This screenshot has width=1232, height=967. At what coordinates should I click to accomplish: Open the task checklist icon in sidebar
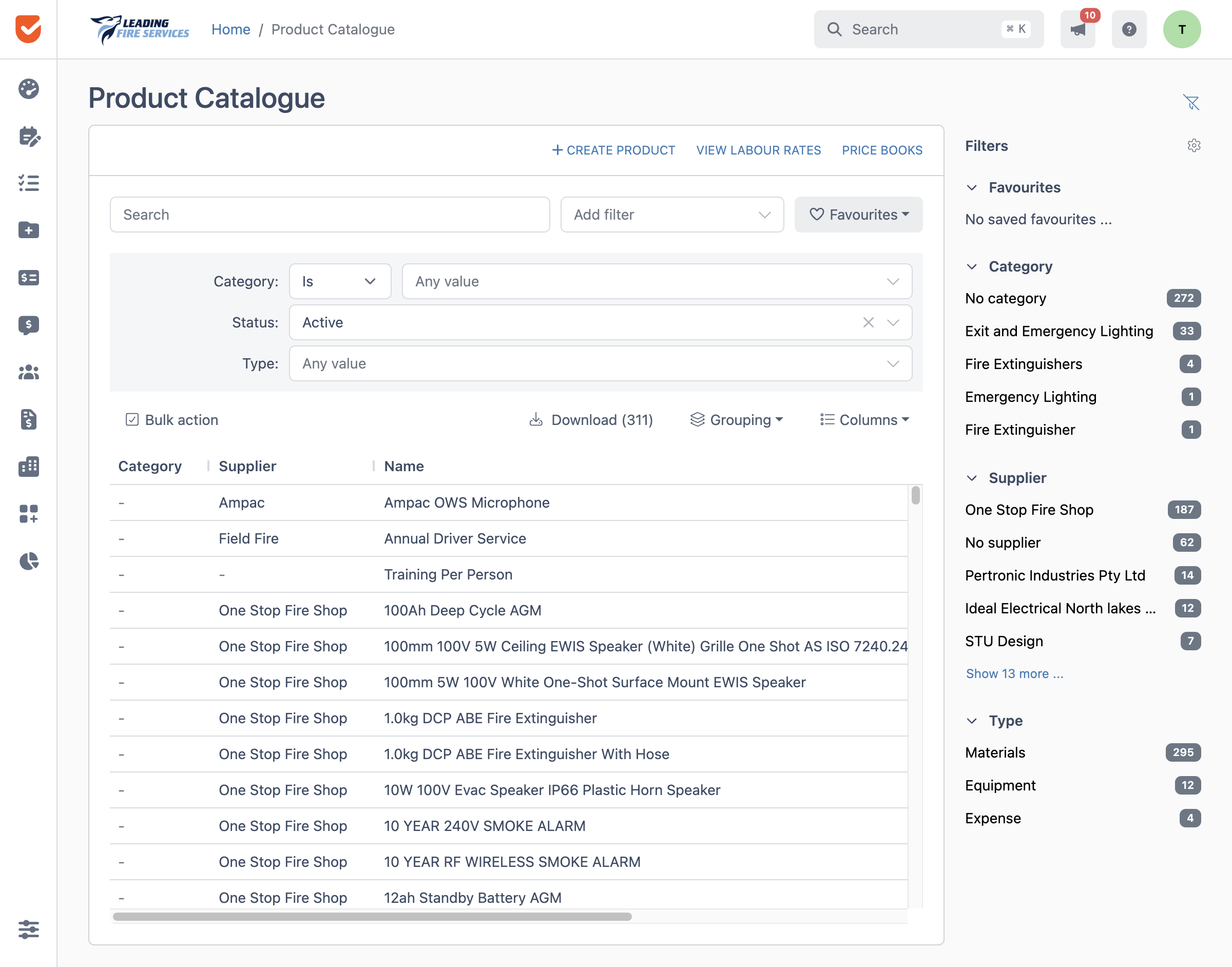[x=28, y=183]
